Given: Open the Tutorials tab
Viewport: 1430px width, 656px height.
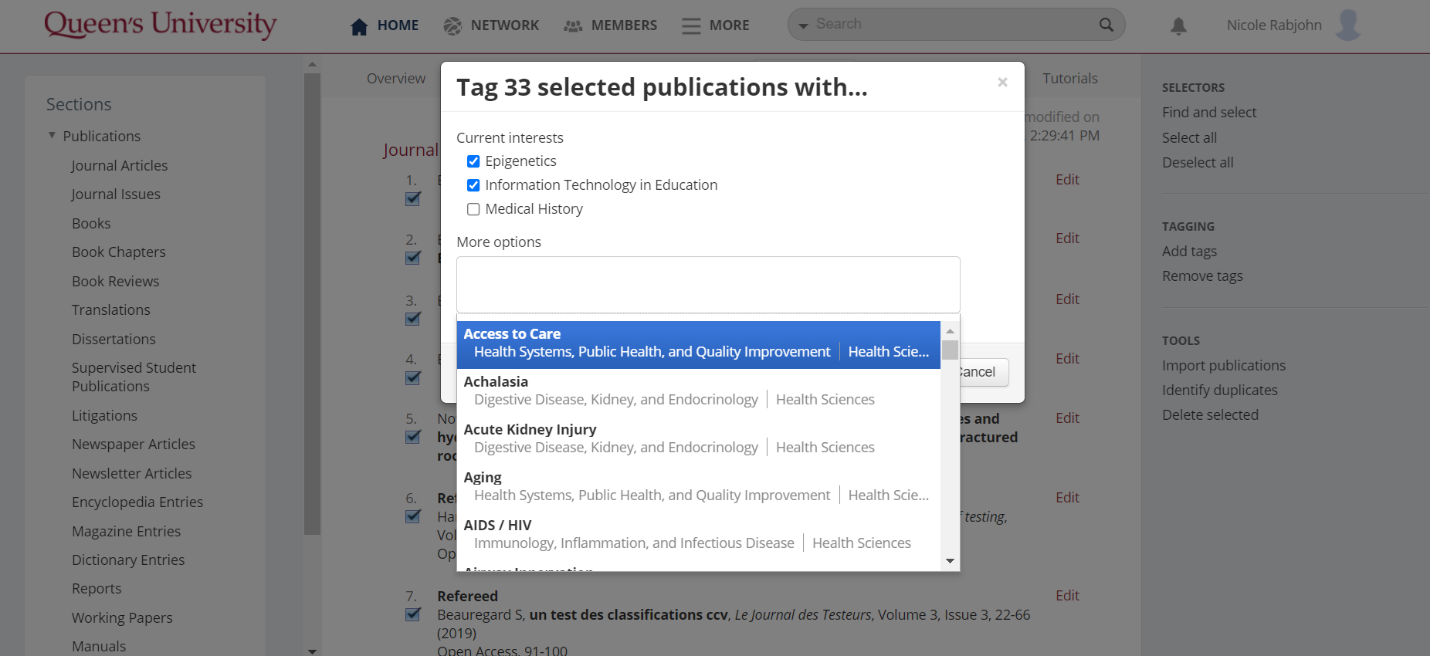Looking at the screenshot, I should pos(1070,78).
